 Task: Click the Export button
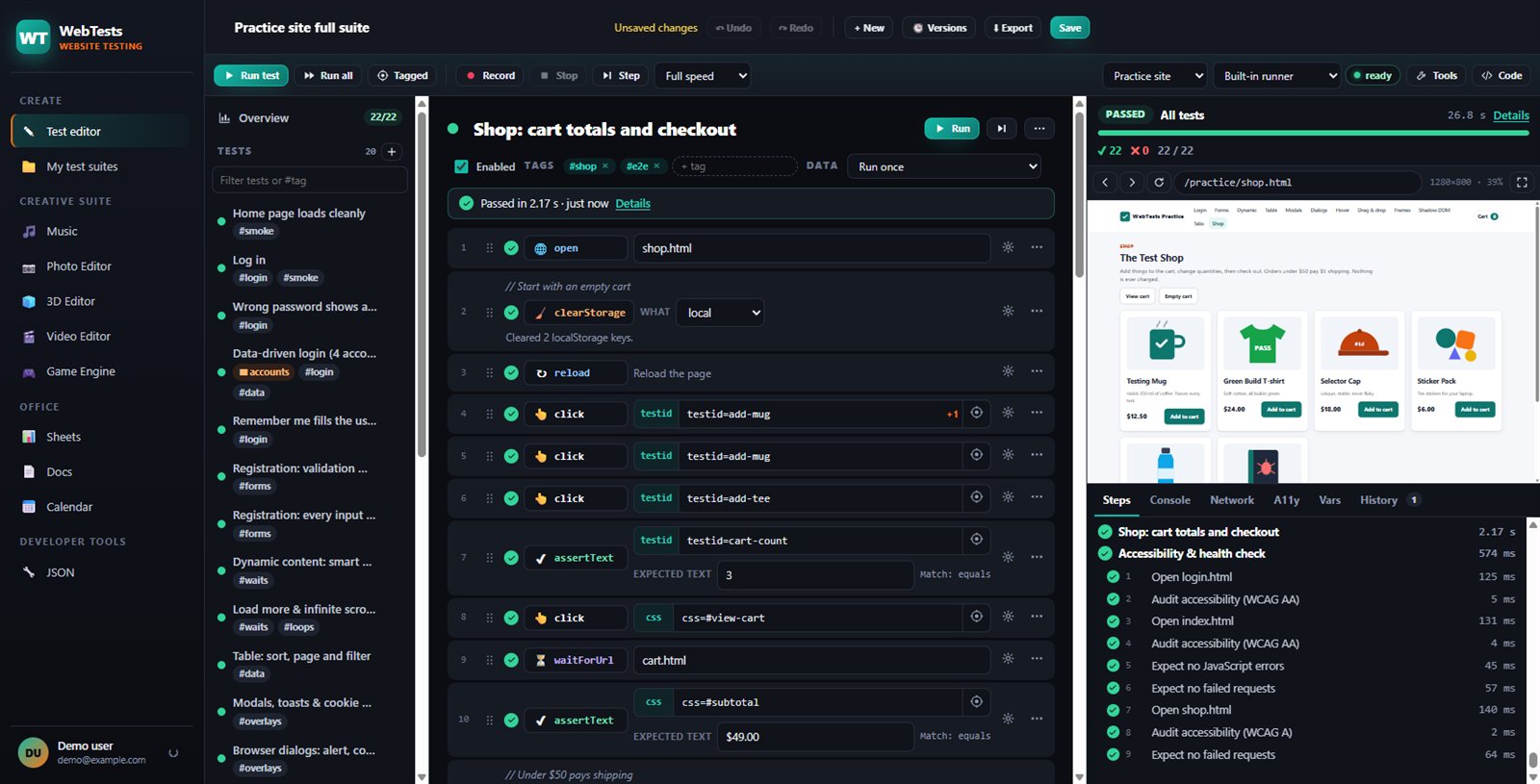(x=1013, y=28)
